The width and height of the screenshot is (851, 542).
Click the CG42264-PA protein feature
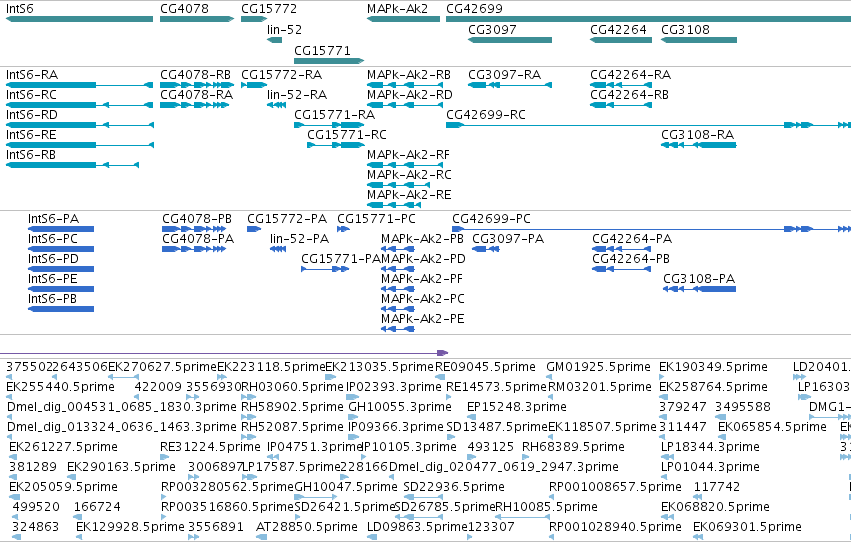621,249
